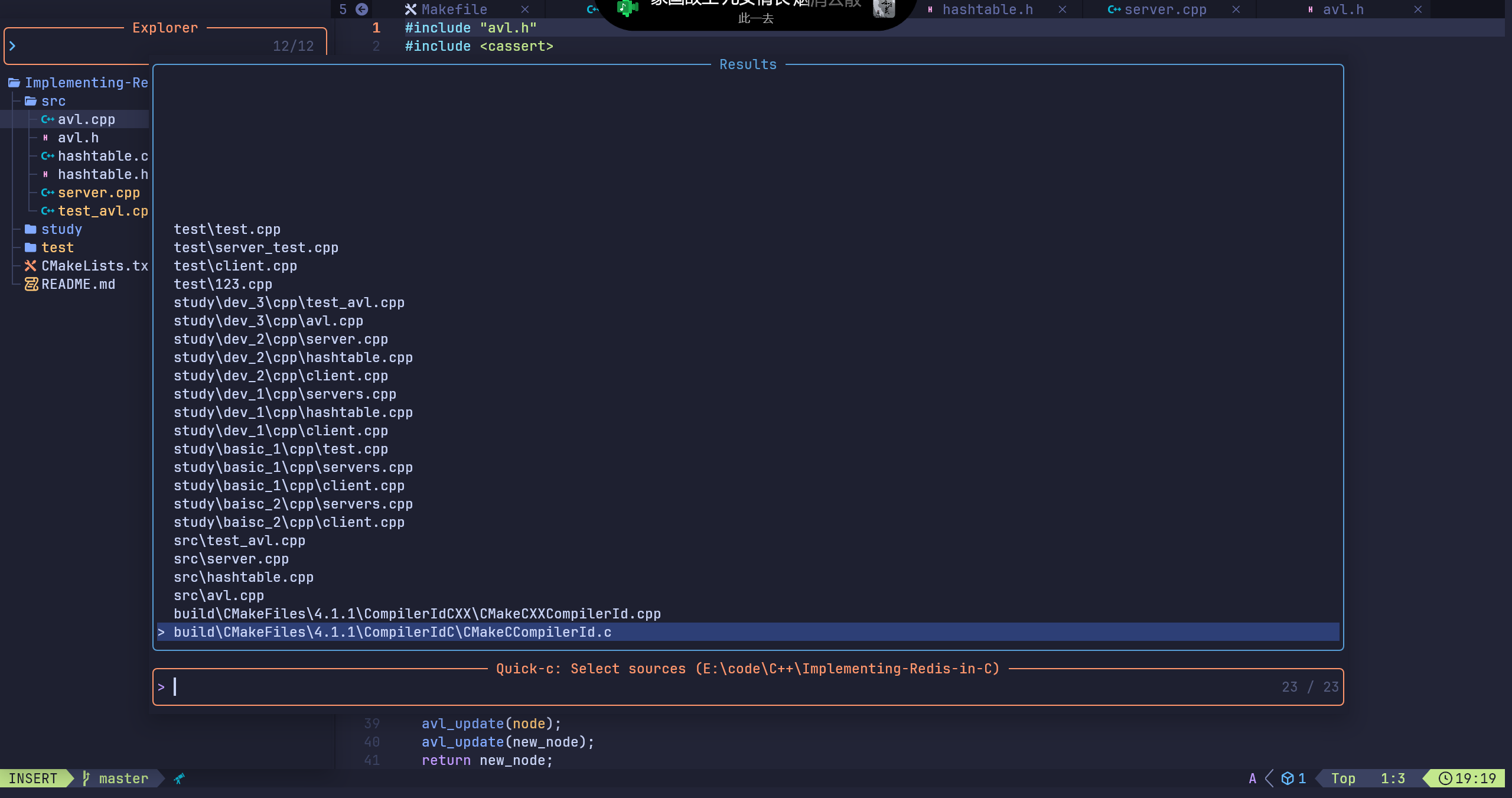The width and height of the screenshot is (1512, 798).
Task: Click the git branch icon near master
Action: tap(86, 779)
